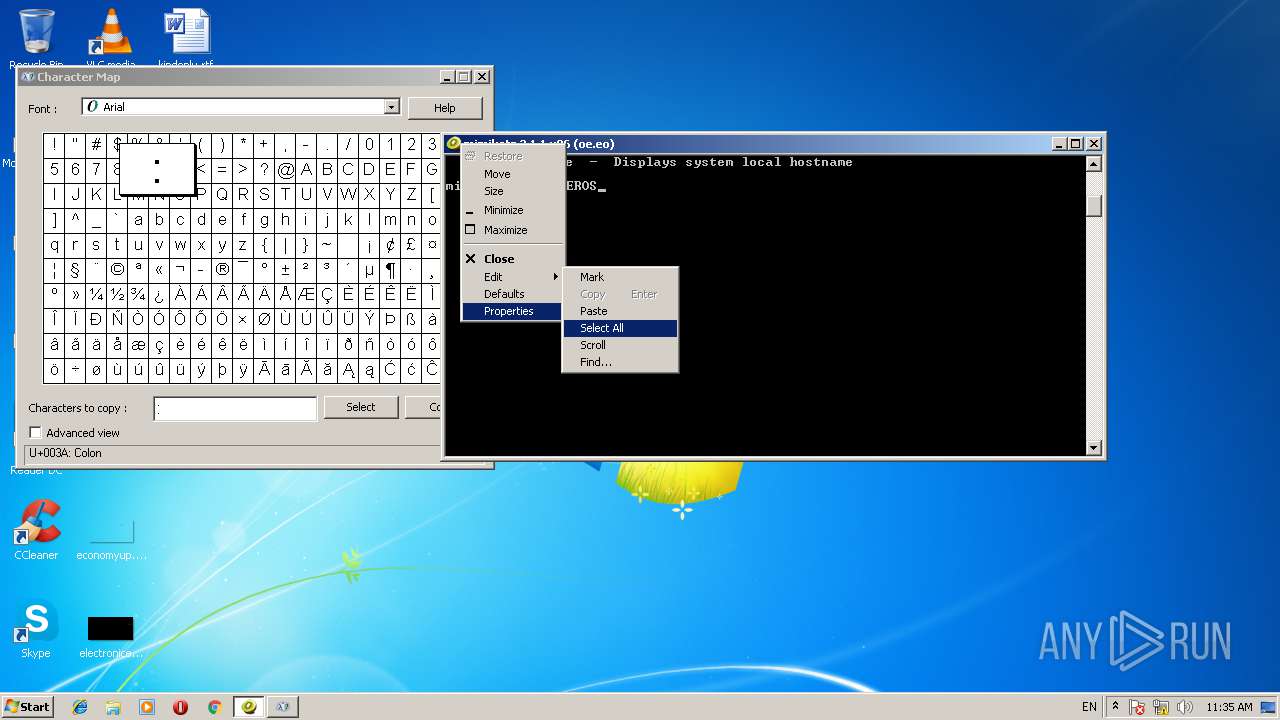
Task: Click the console vertical scrollbar thumb
Action: 1094,205
